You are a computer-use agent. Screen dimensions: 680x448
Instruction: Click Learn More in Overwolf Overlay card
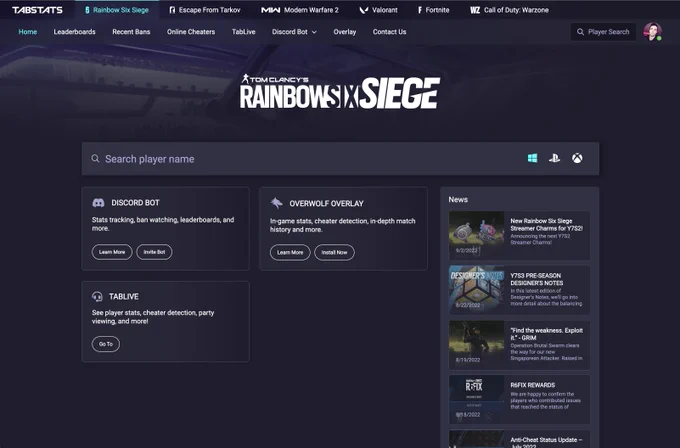[290, 252]
